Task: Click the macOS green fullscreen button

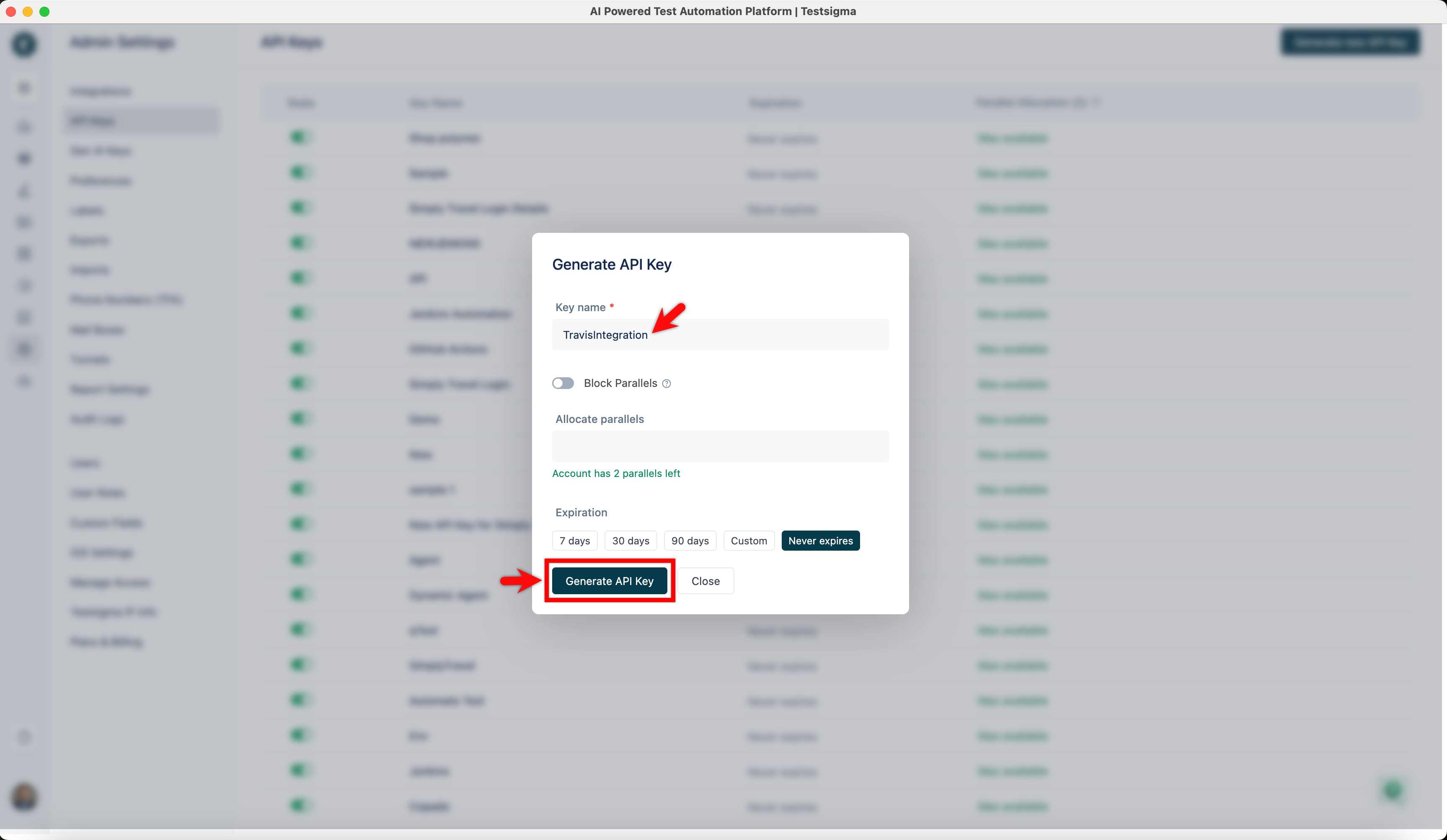Action: (44, 11)
